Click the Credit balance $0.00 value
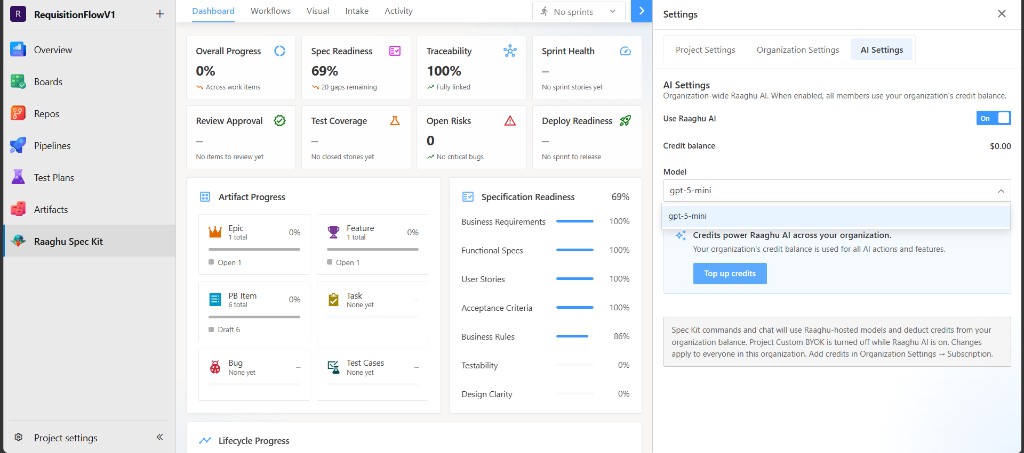 click(1000, 146)
